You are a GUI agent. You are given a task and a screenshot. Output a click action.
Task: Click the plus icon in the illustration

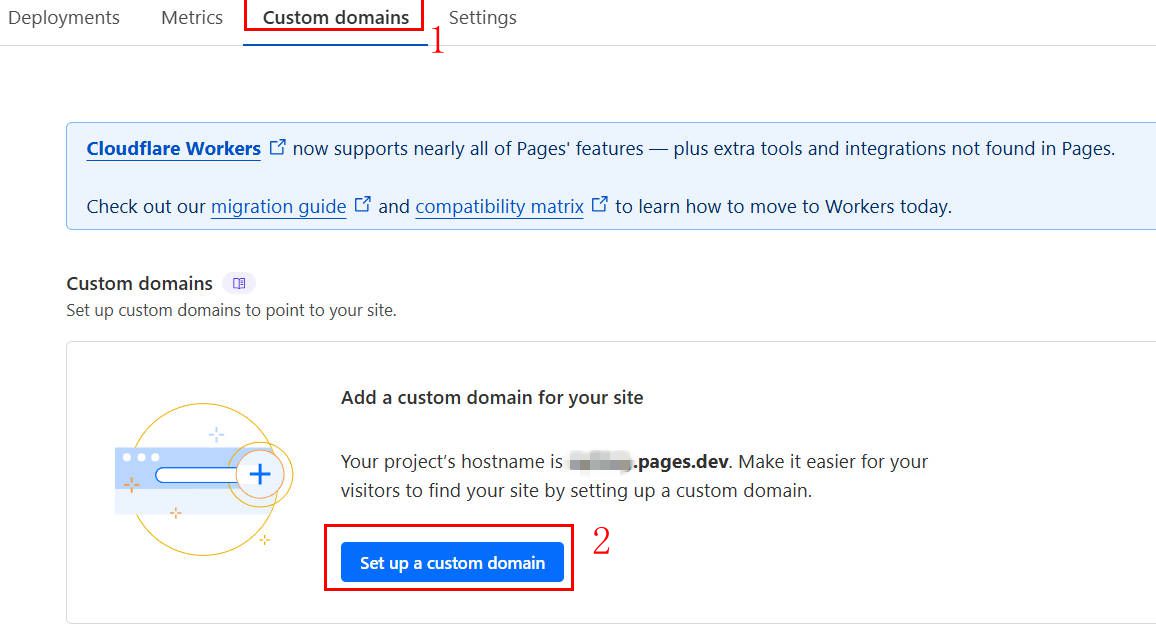260,474
